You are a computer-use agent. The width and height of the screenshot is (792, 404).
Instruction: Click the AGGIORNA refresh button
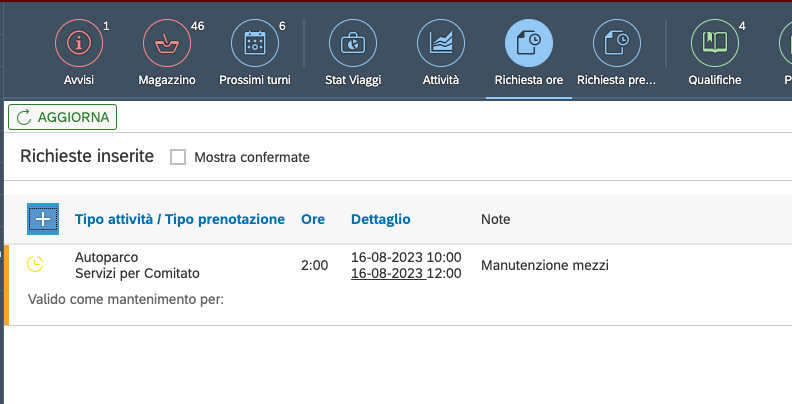coord(63,117)
